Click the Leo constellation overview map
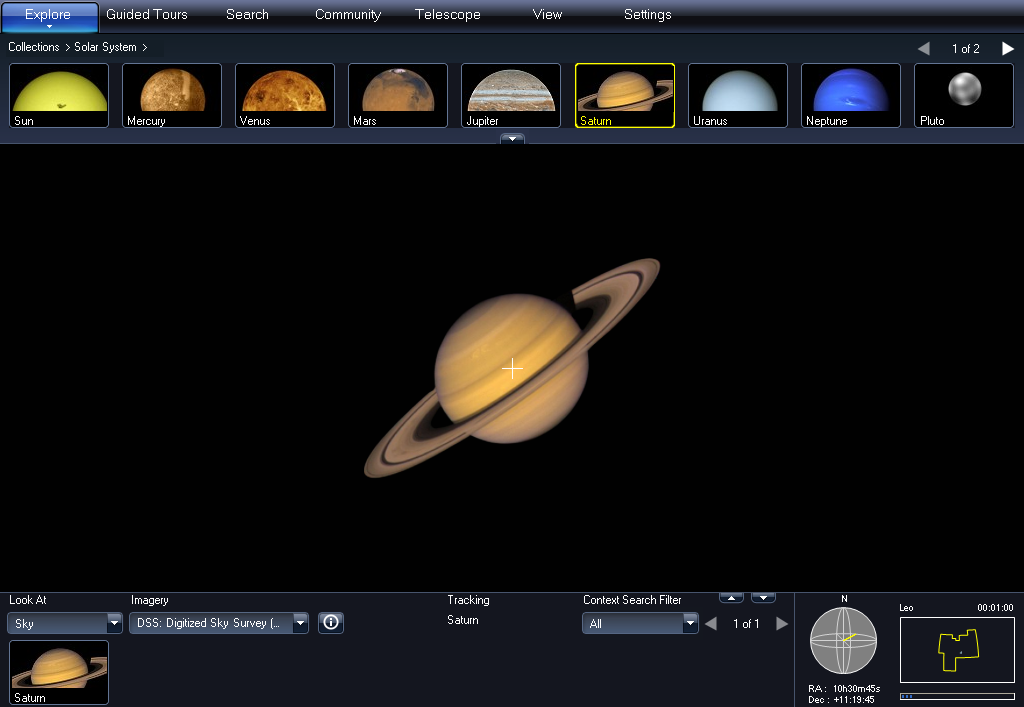Viewport: 1024px width, 707px height. pyautogui.click(x=956, y=650)
